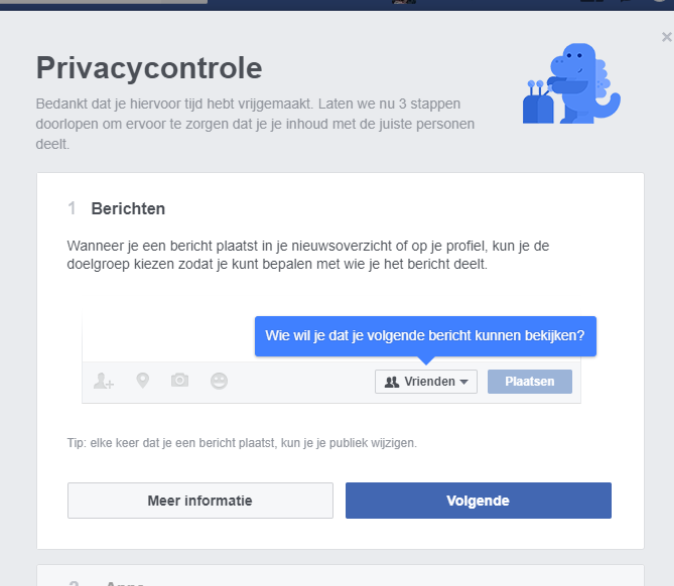
Task: Click the tip text about changing audience
Action: 242,442
